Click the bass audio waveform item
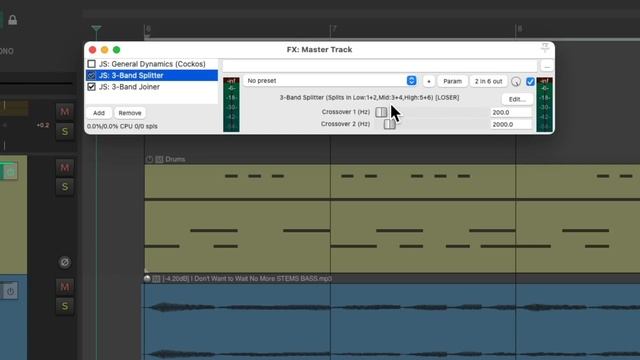Image resolution: width=640 pixels, height=360 pixels. [392, 322]
